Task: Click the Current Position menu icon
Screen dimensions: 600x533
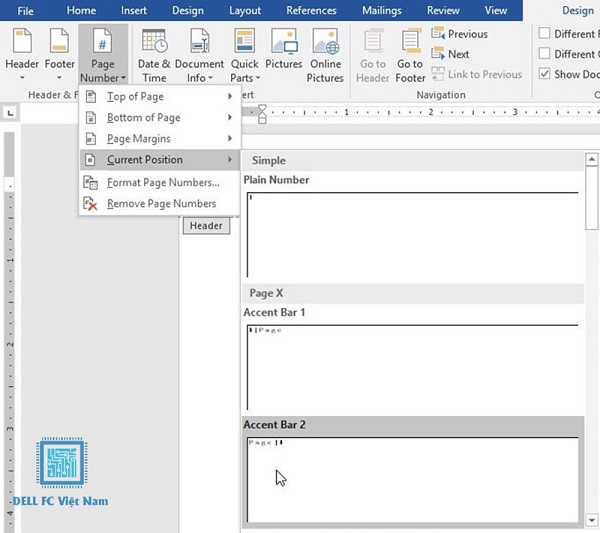Action: pyautogui.click(x=90, y=160)
